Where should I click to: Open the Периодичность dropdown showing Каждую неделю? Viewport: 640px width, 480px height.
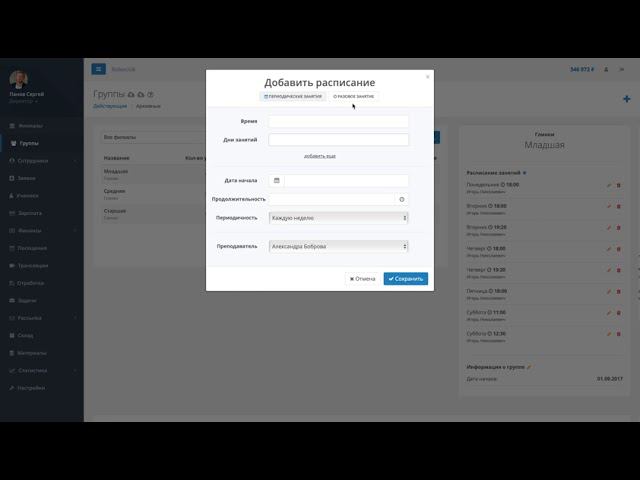(x=338, y=218)
